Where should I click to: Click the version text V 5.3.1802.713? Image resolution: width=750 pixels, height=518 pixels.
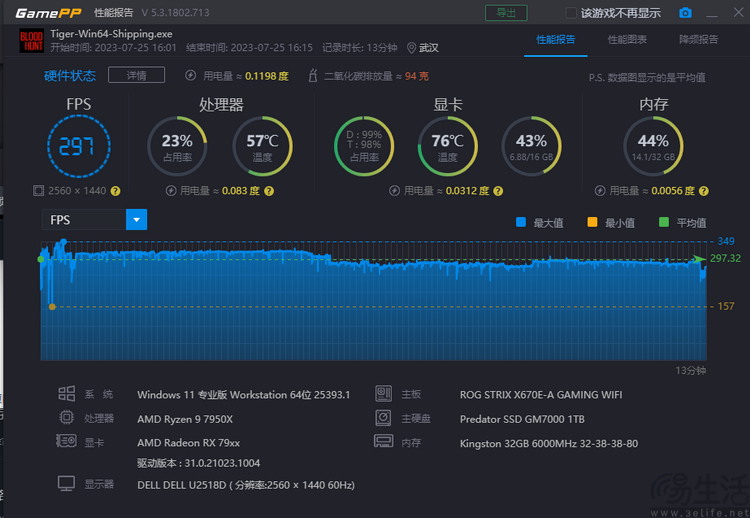click(x=176, y=13)
